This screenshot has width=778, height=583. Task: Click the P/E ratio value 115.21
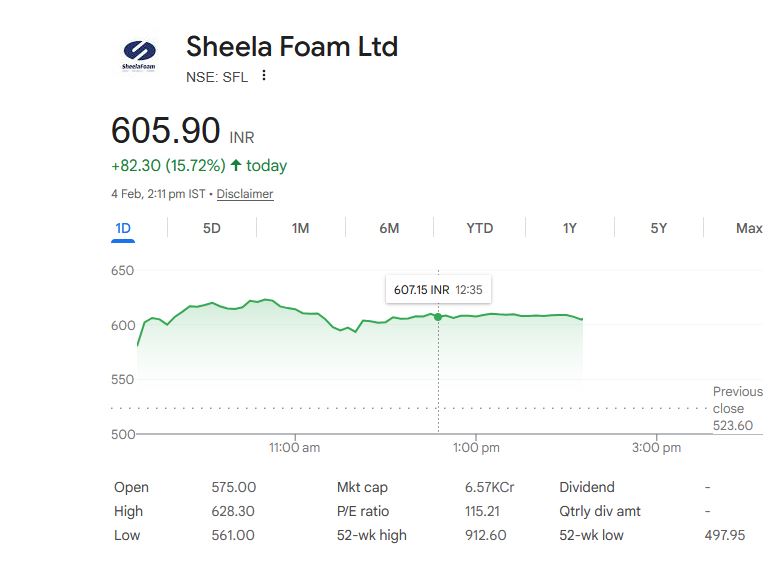pos(481,511)
